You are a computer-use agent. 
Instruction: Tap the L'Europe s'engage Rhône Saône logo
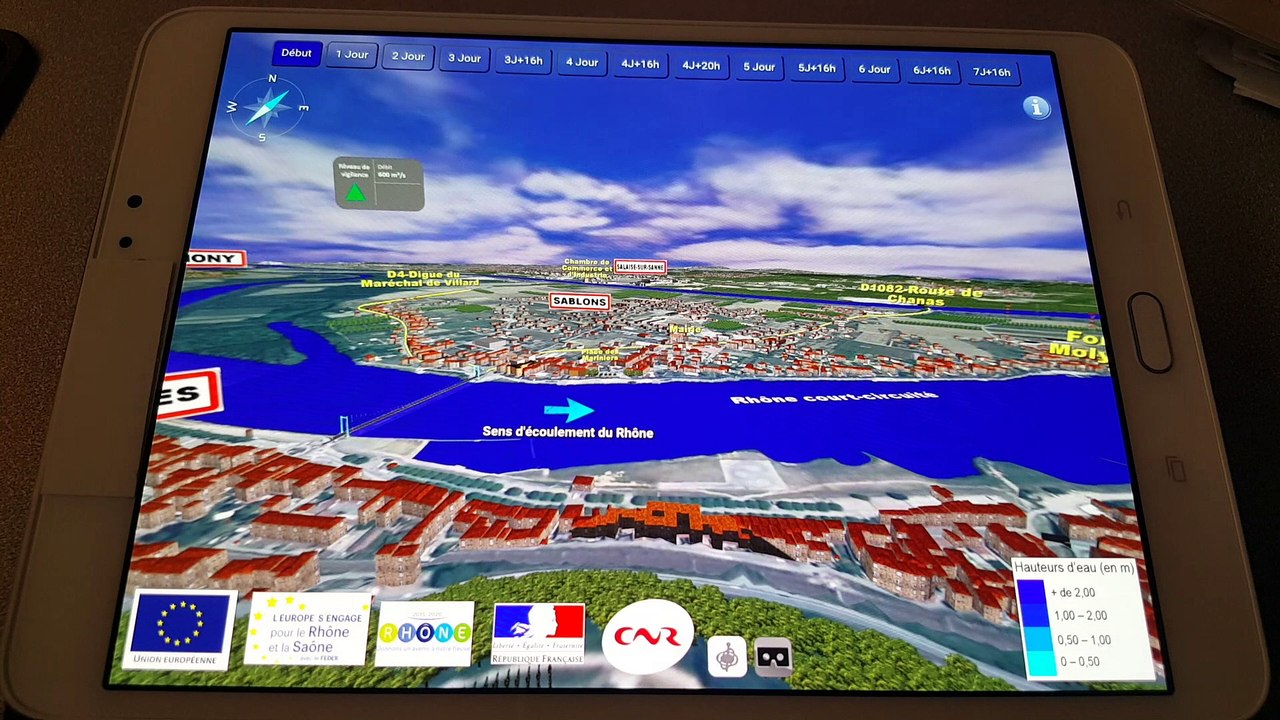[x=308, y=628]
